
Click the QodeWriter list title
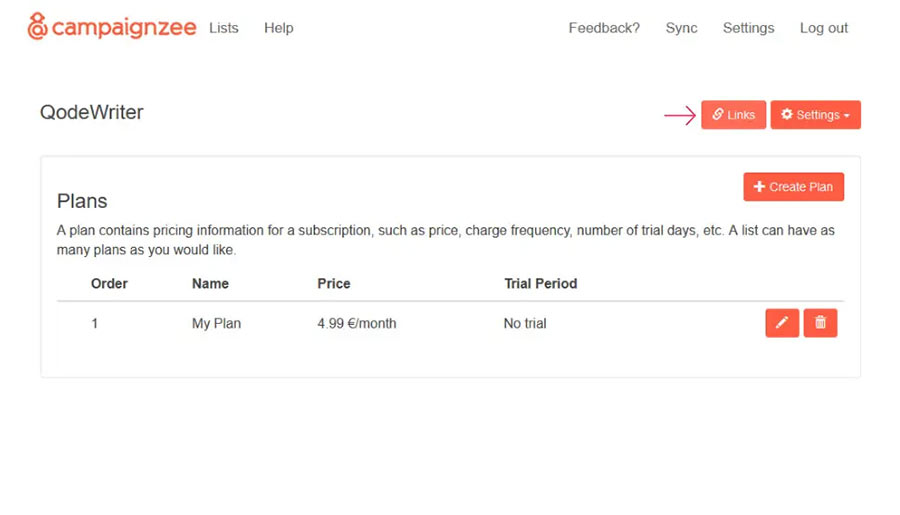[x=92, y=112]
